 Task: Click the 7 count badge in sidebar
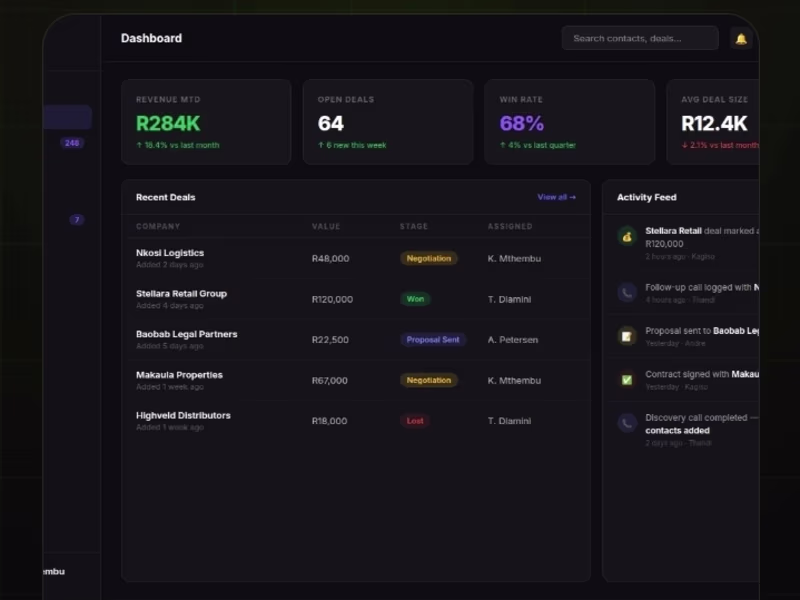(x=77, y=220)
